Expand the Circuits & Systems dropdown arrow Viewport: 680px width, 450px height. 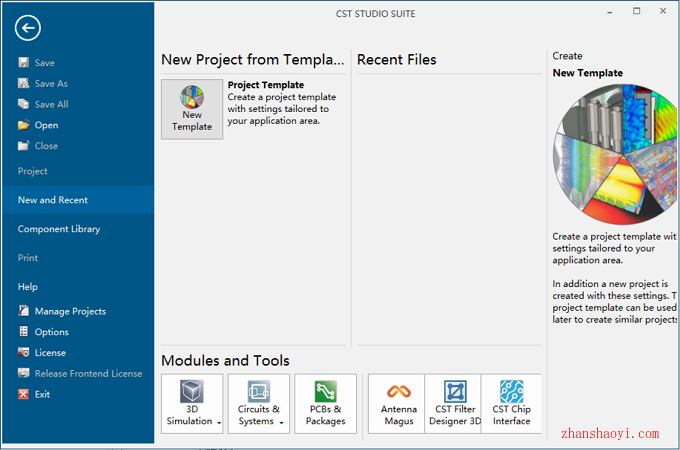281,423
